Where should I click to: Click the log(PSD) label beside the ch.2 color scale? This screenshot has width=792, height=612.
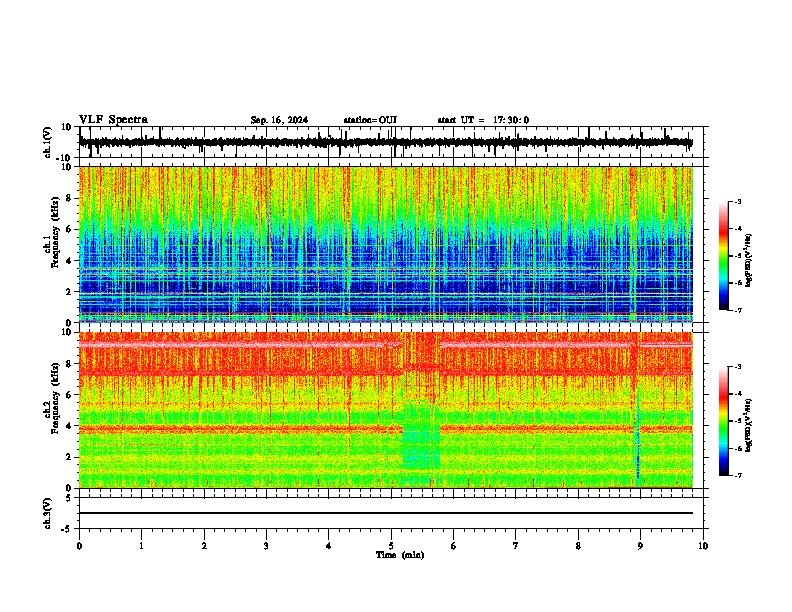[x=749, y=426]
